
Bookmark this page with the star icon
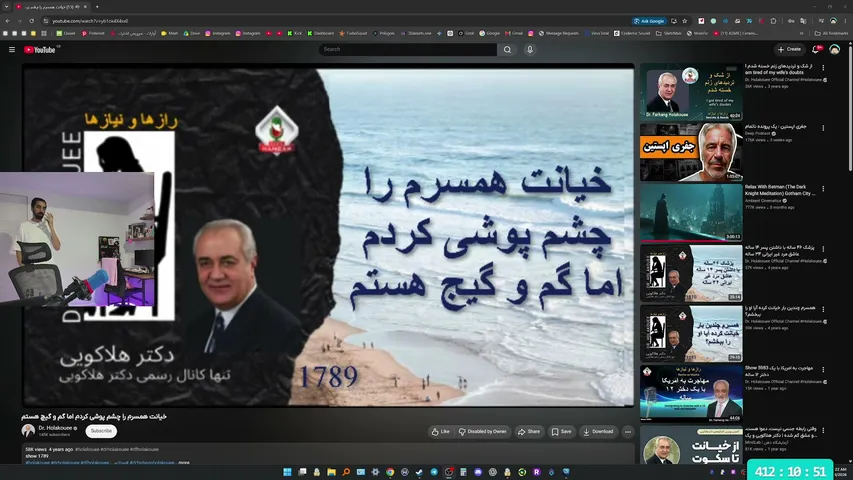click(x=685, y=21)
